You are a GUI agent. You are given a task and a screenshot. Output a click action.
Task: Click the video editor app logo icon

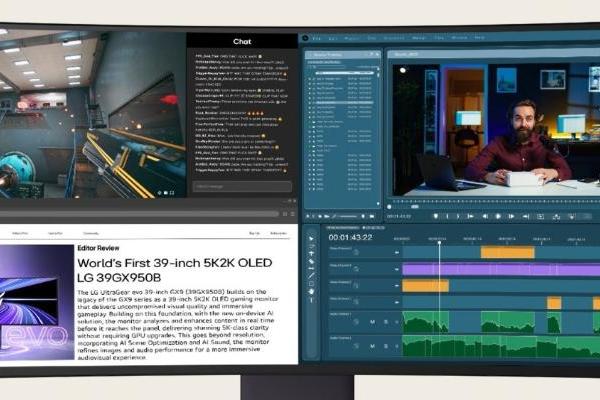(x=305, y=38)
